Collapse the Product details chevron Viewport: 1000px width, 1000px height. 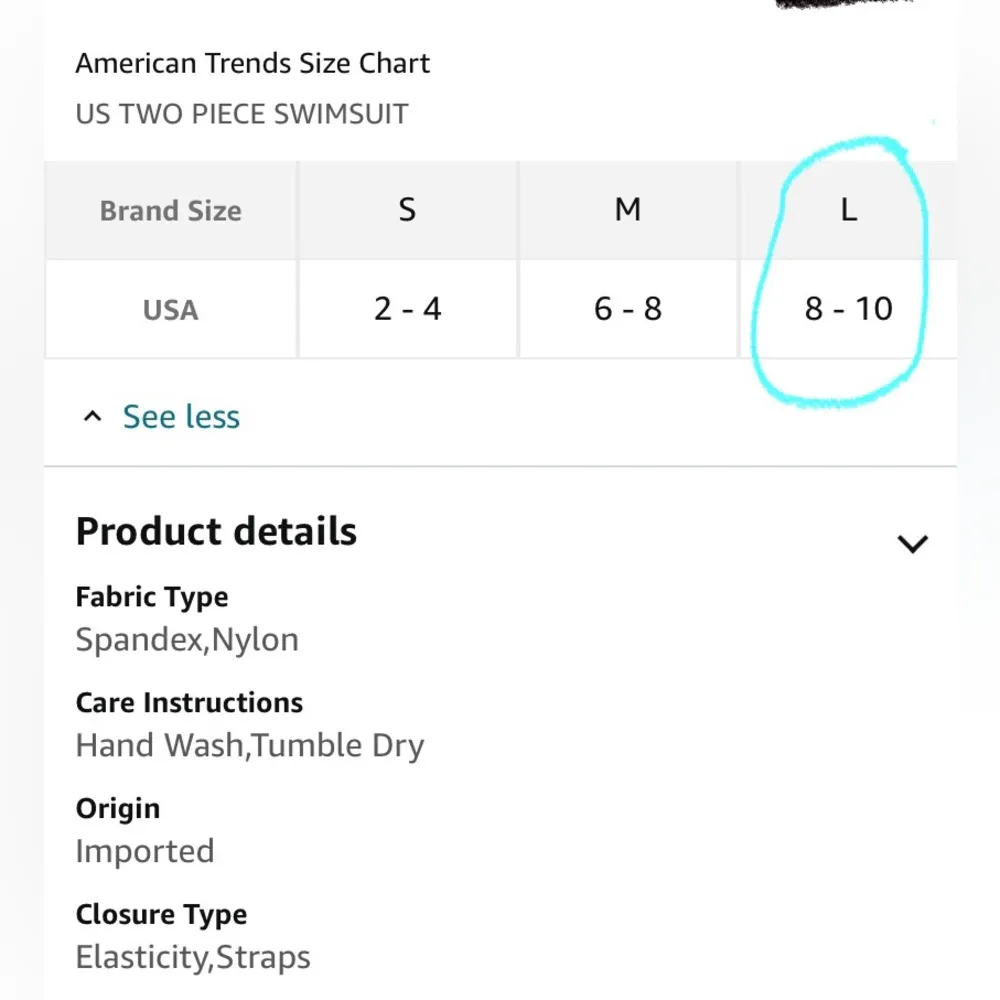point(912,543)
